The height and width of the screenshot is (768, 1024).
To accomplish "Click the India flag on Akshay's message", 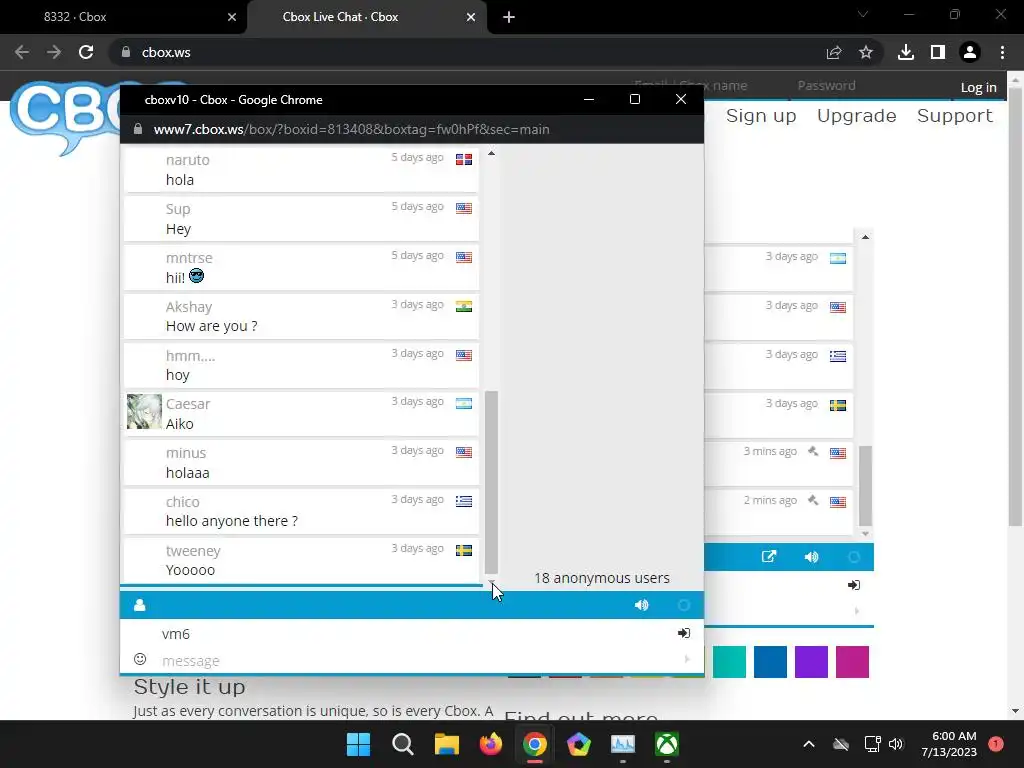I will pos(464,306).
